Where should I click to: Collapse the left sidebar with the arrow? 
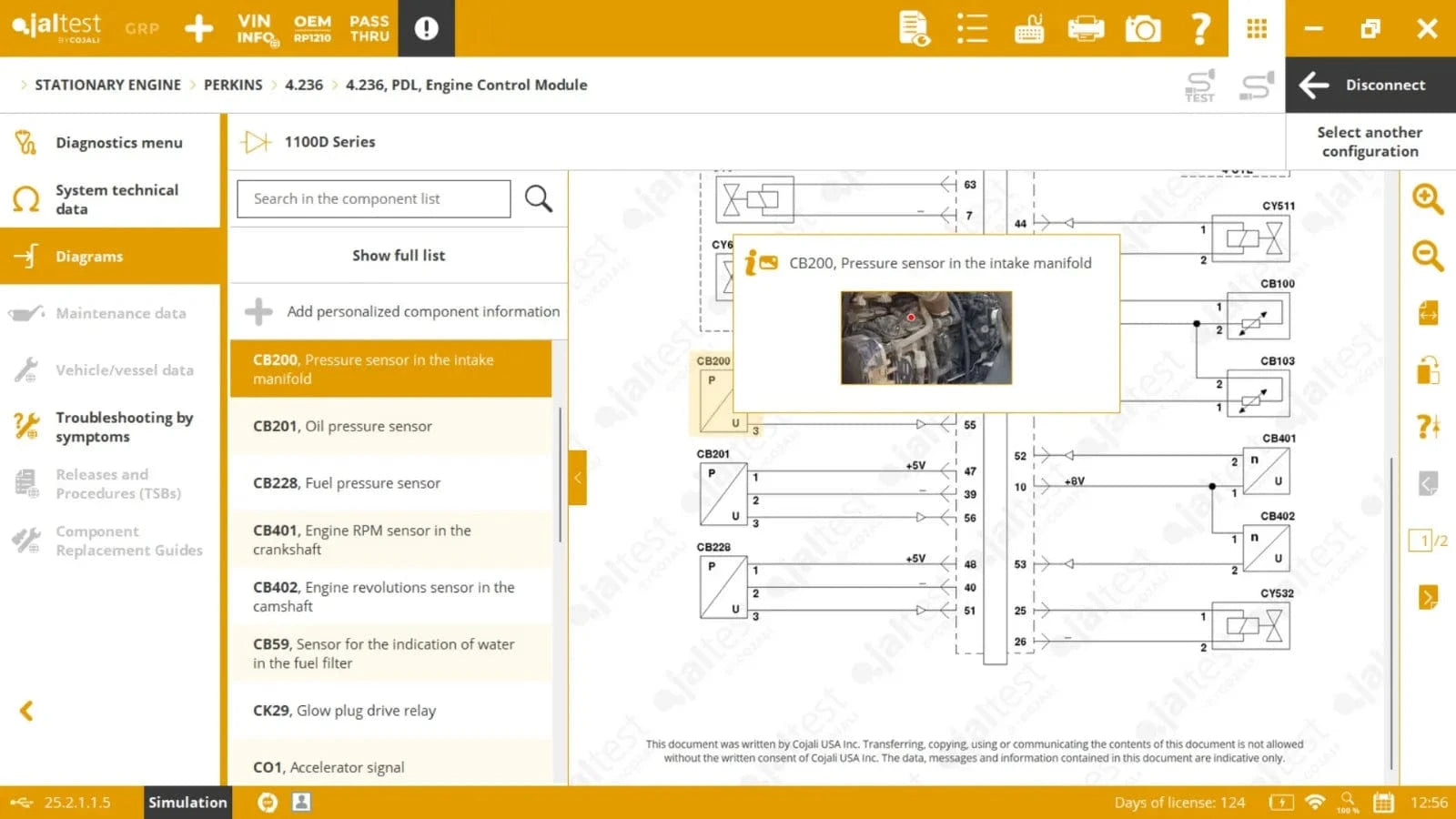pyautogui.click(x=26, y=711)
